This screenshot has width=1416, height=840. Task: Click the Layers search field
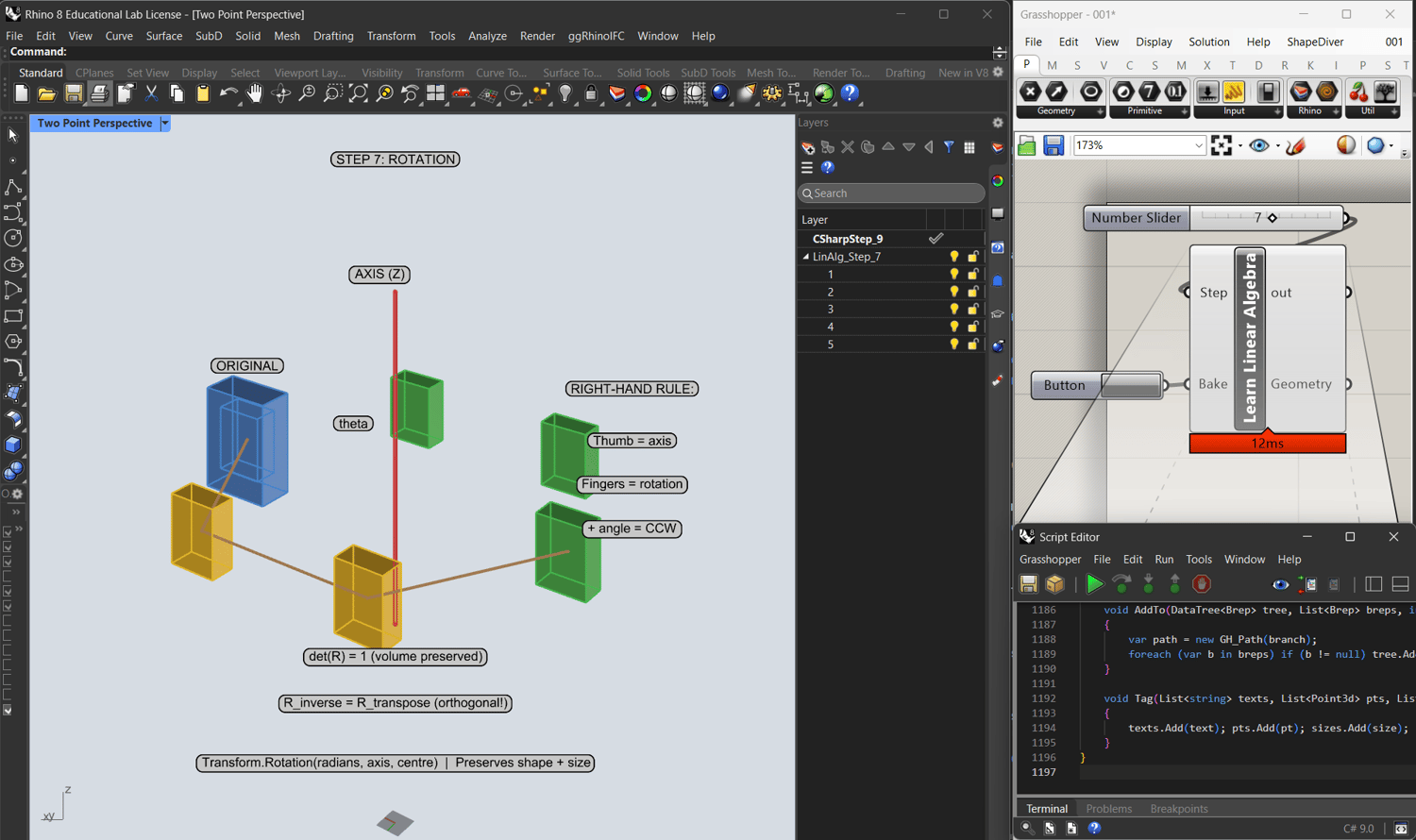coord(891,193)
